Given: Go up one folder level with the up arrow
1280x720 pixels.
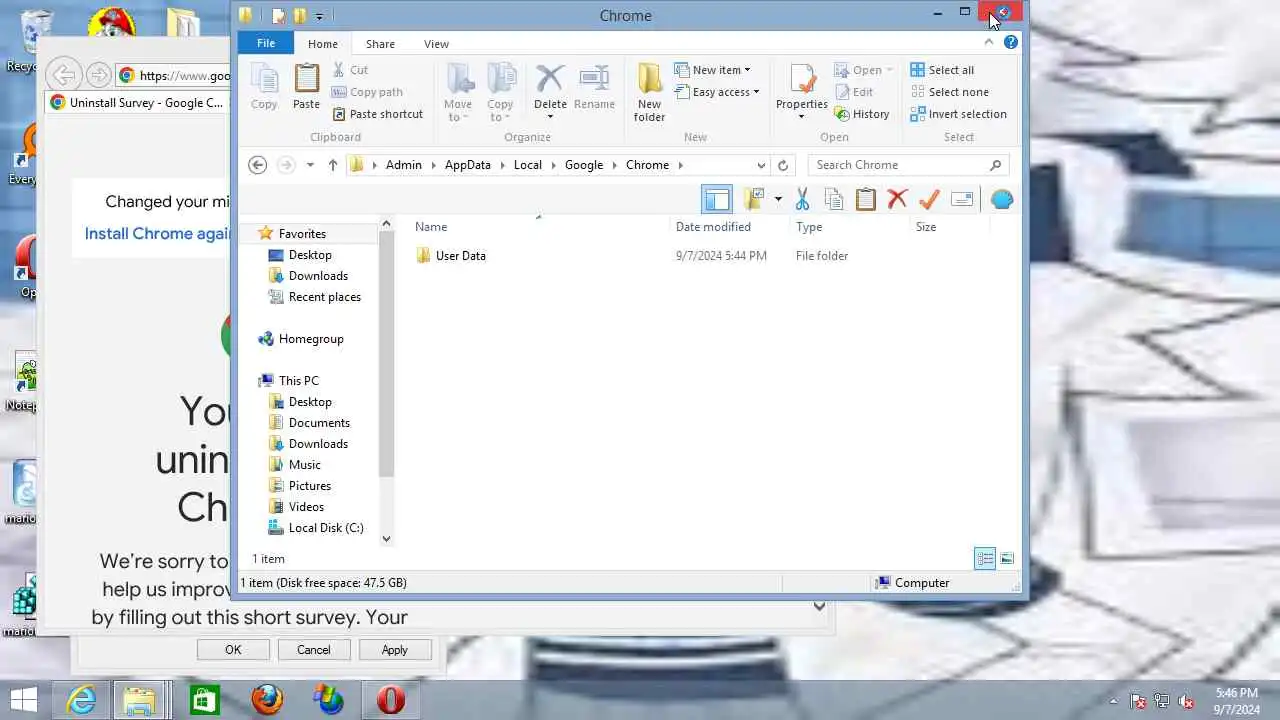Looking at the screenshot, I should pos(333,165).
